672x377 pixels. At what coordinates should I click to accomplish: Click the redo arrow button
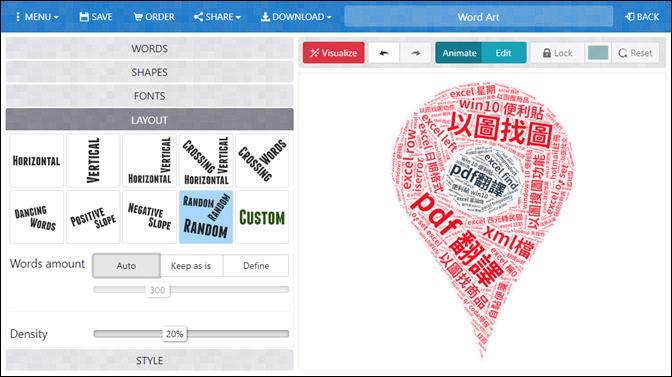(x=415, y=53)
